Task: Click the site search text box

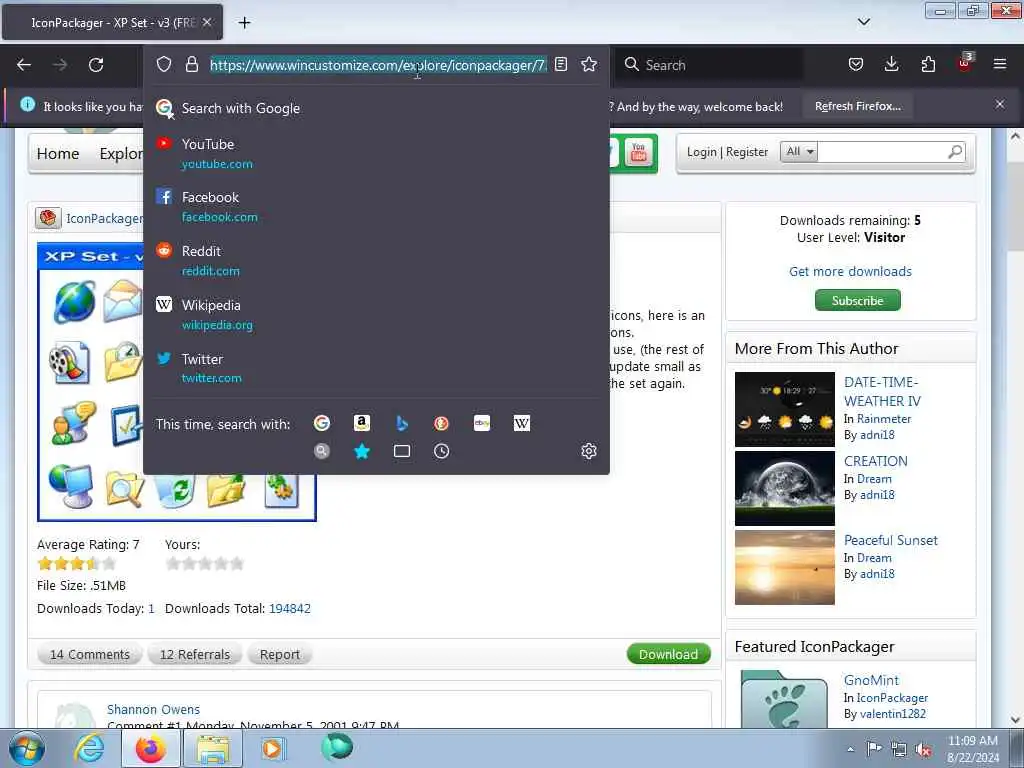Action: tap(882, 152)
